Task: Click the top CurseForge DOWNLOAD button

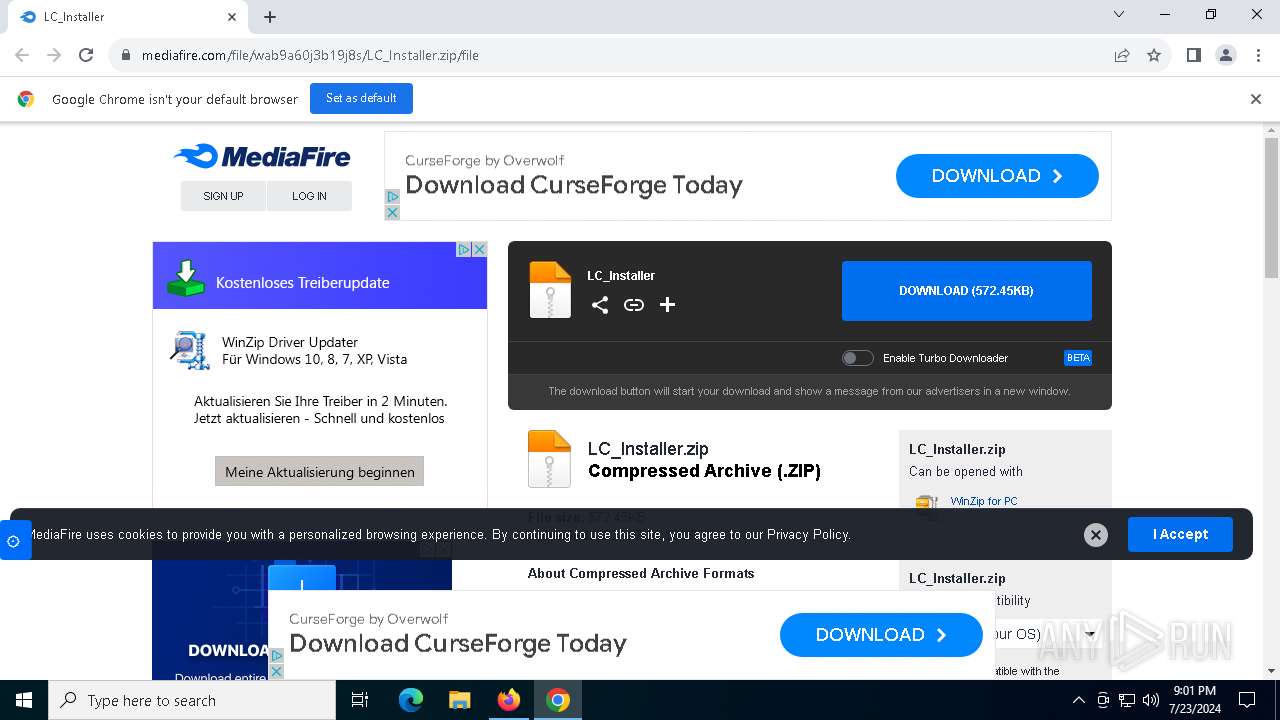Action: tap(997, 176)
